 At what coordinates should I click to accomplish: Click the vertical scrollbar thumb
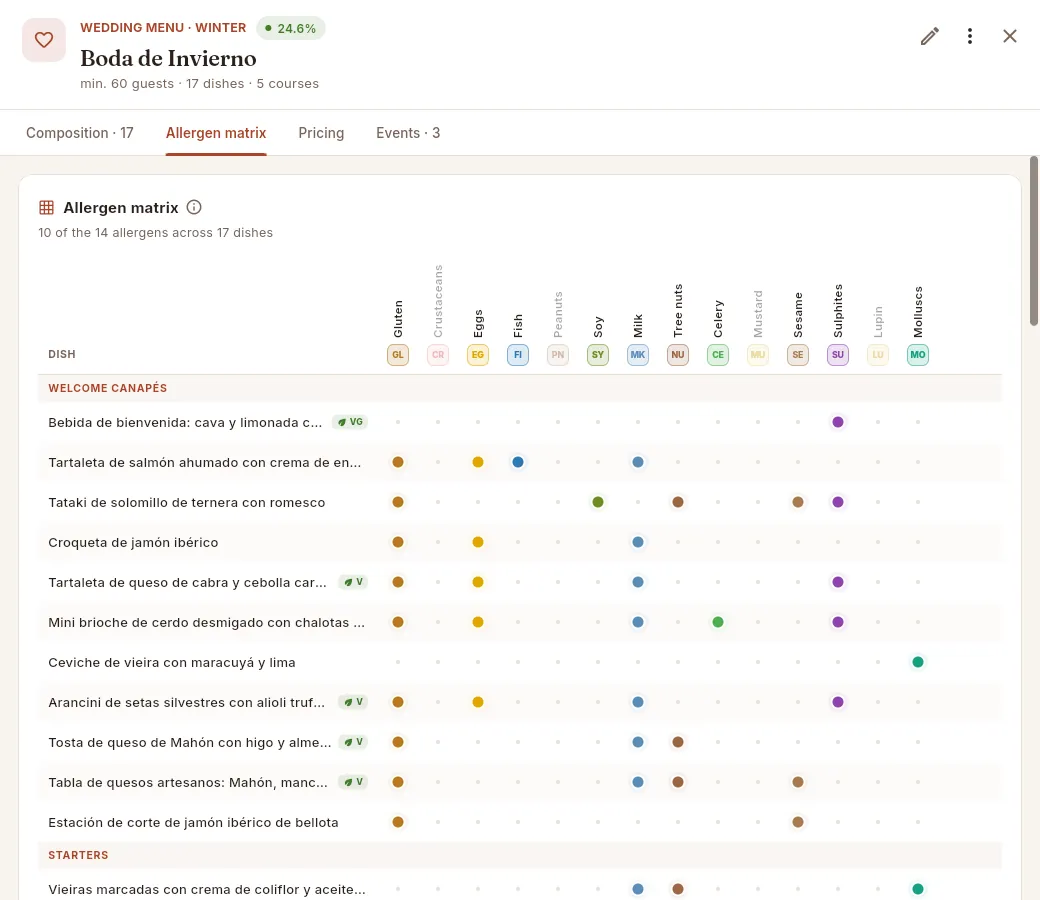pos(1033,241)
